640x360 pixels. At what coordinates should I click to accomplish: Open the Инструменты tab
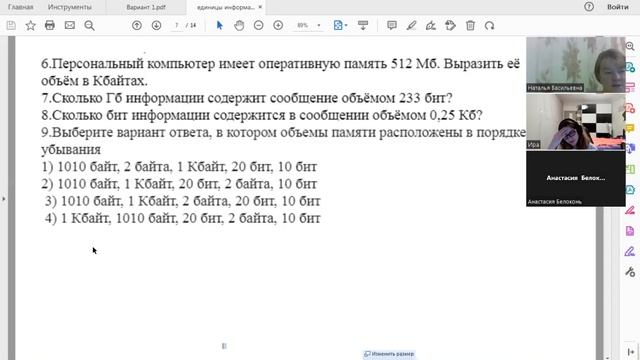(69, 7)
